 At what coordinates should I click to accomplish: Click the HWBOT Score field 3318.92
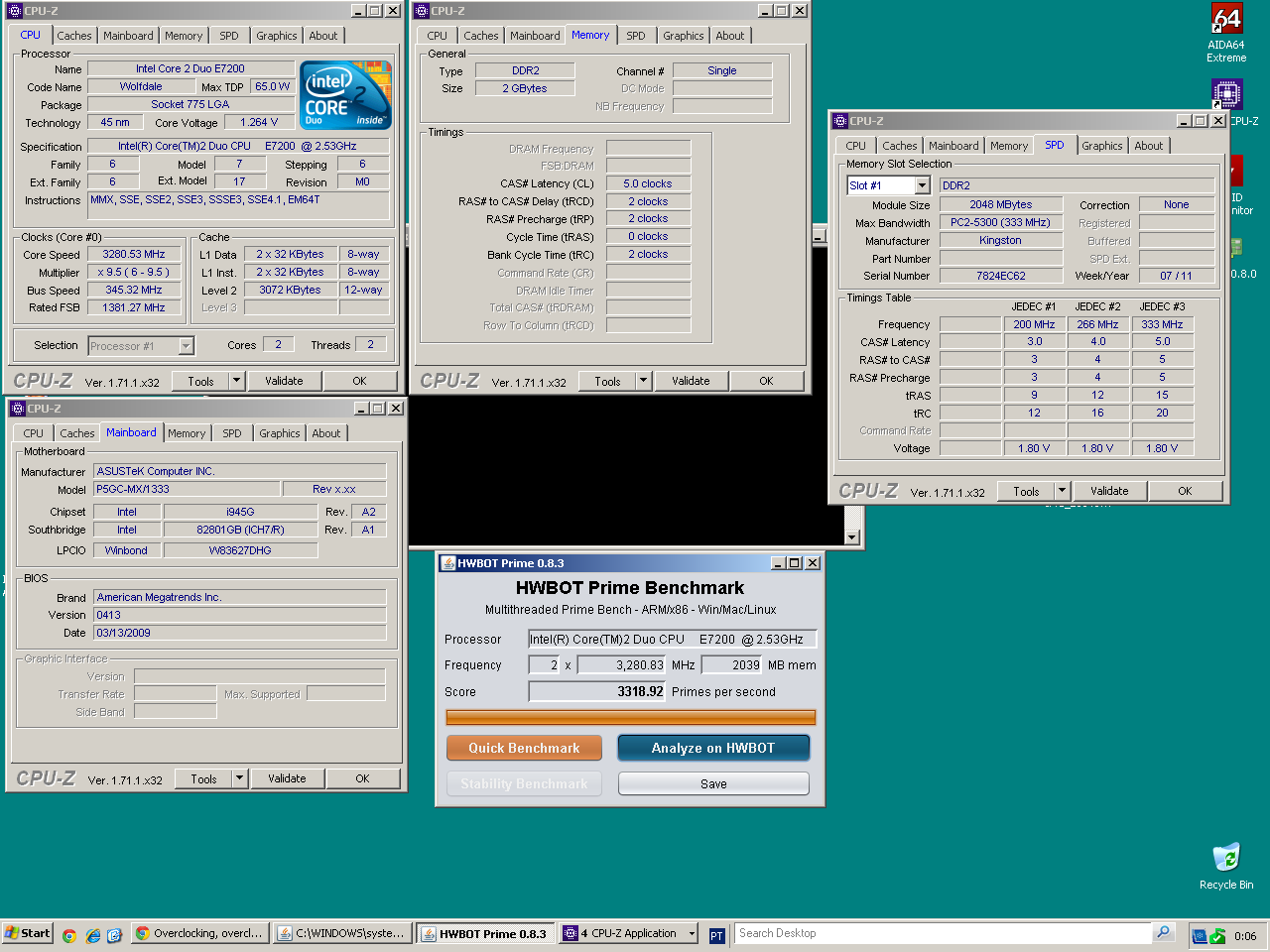598,691
